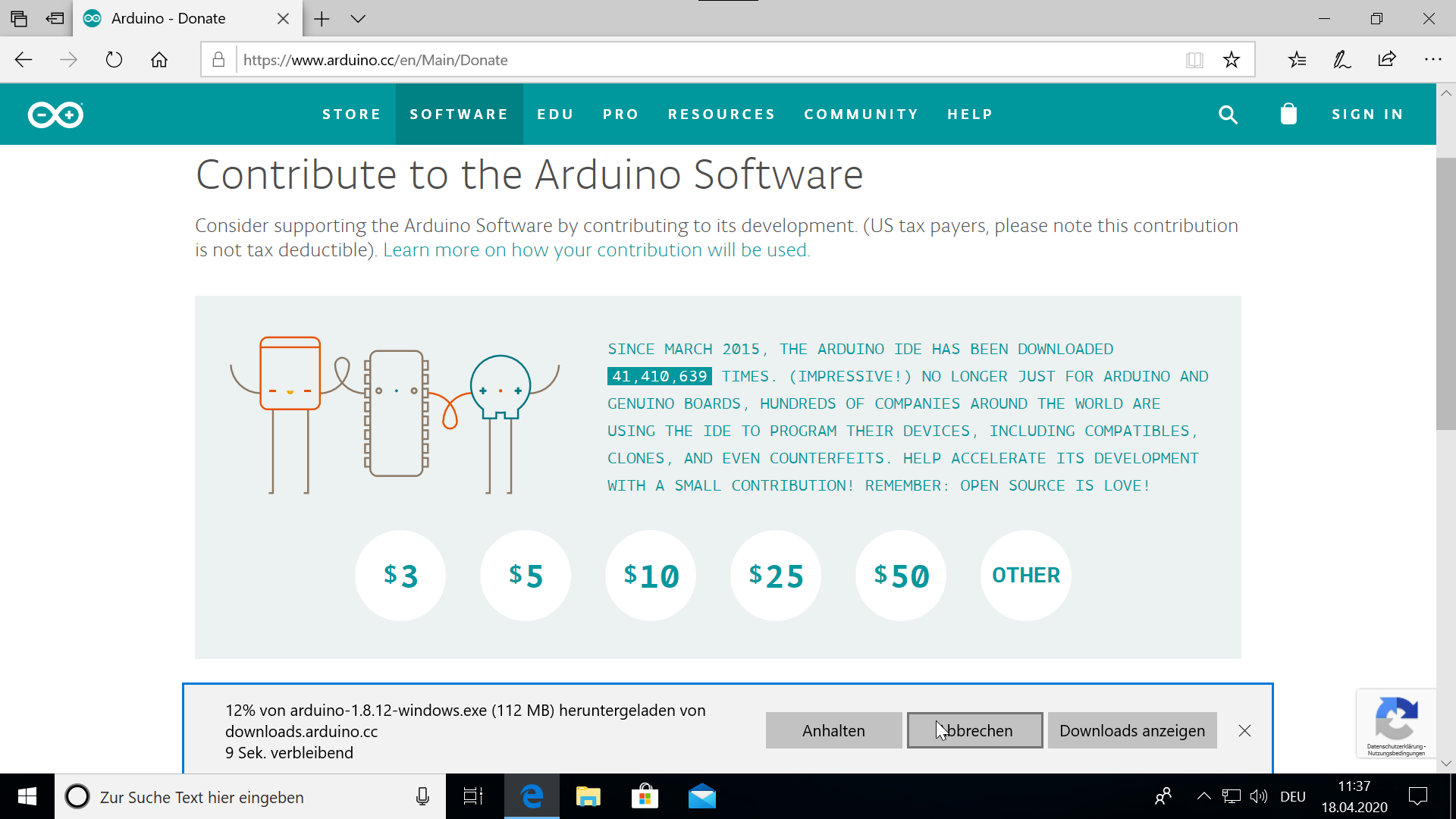The width and height of the screenshot is (1456, 819).
Task: Click the Arduino infinity logo
Action: (55, 115)
